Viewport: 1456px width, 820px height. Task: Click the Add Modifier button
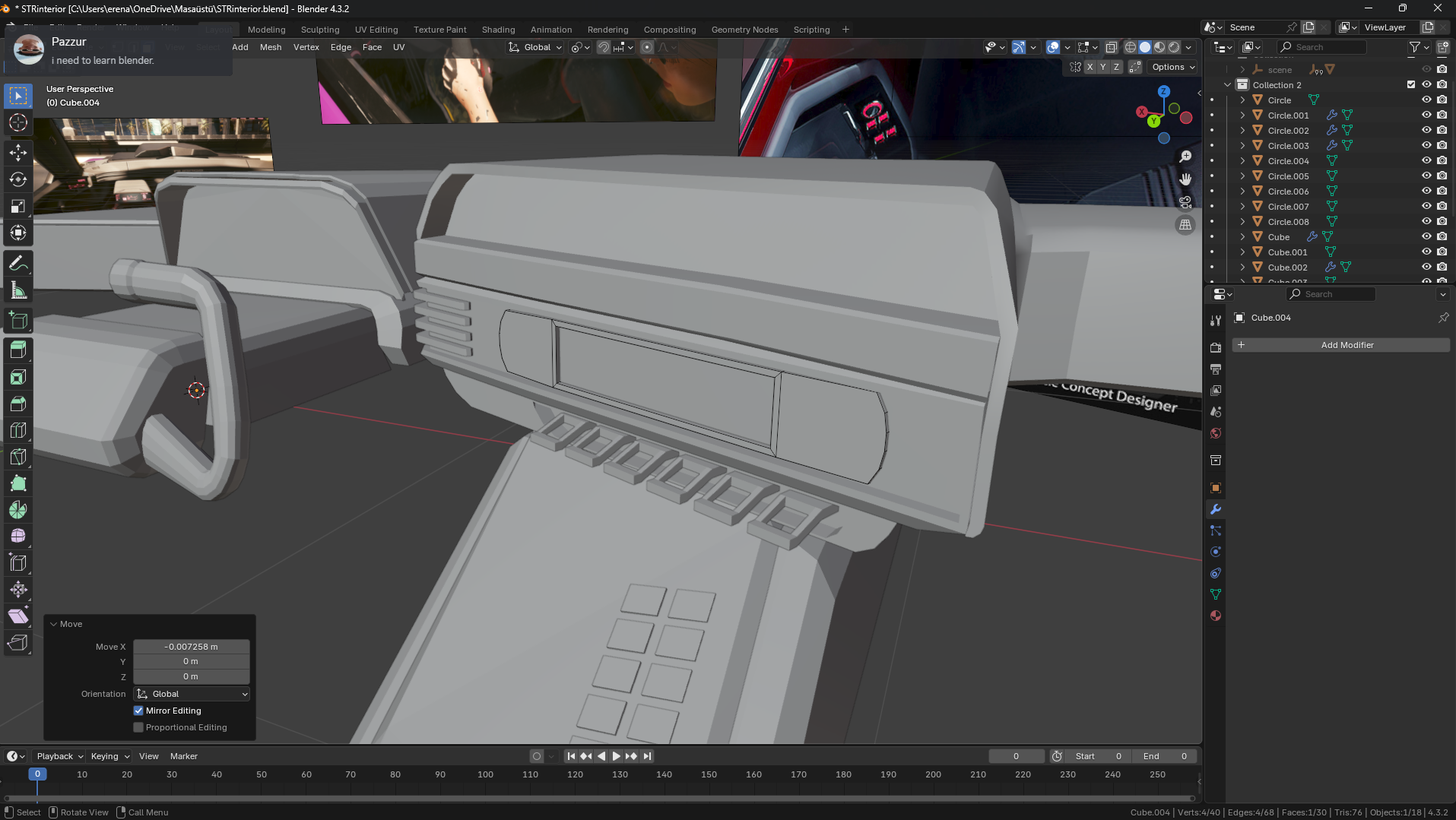coord(1341,345)
